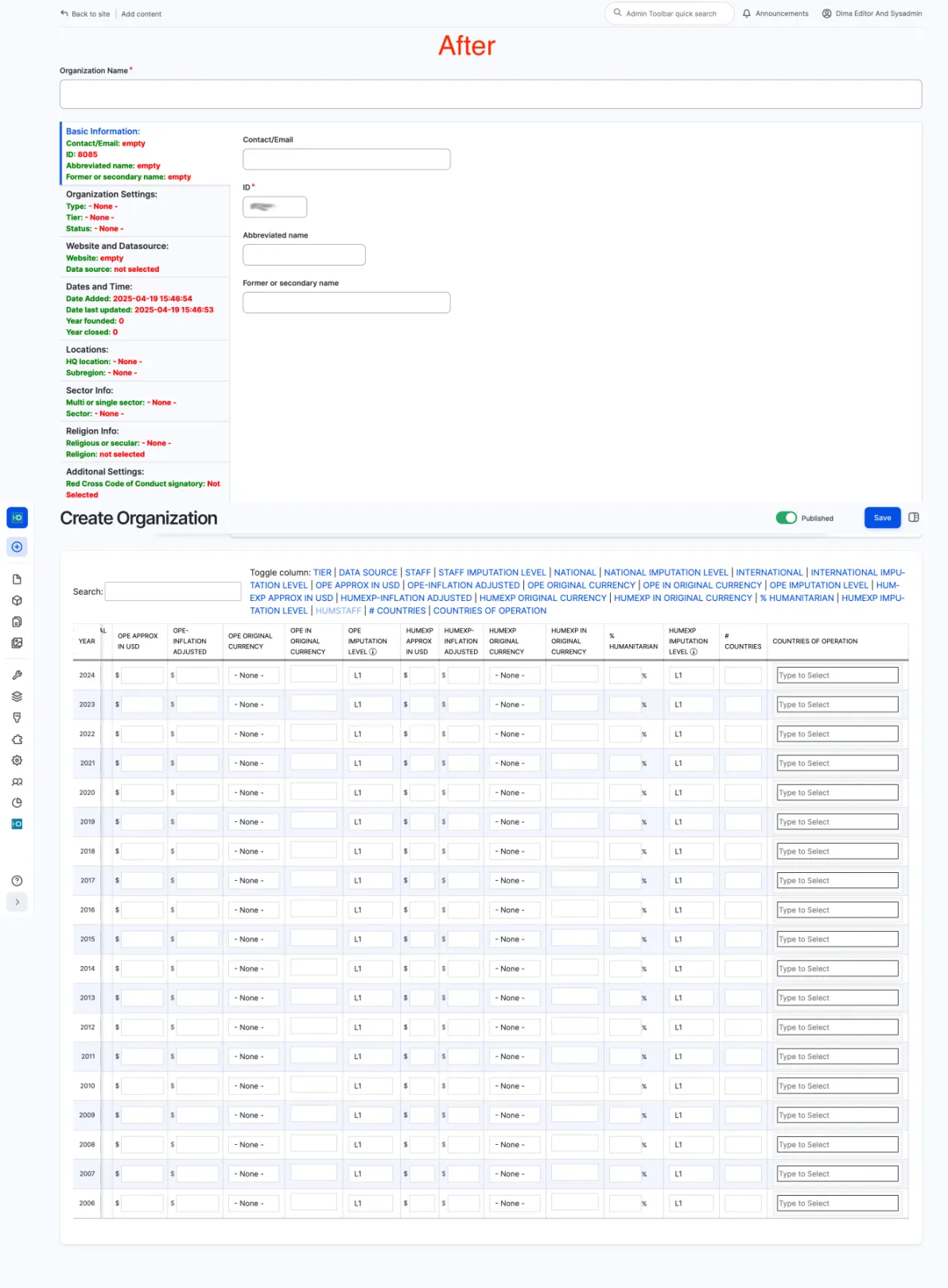Select the Basic Information vertical tab
Viewport: 948px width, 1288px height.
[146, 153]
